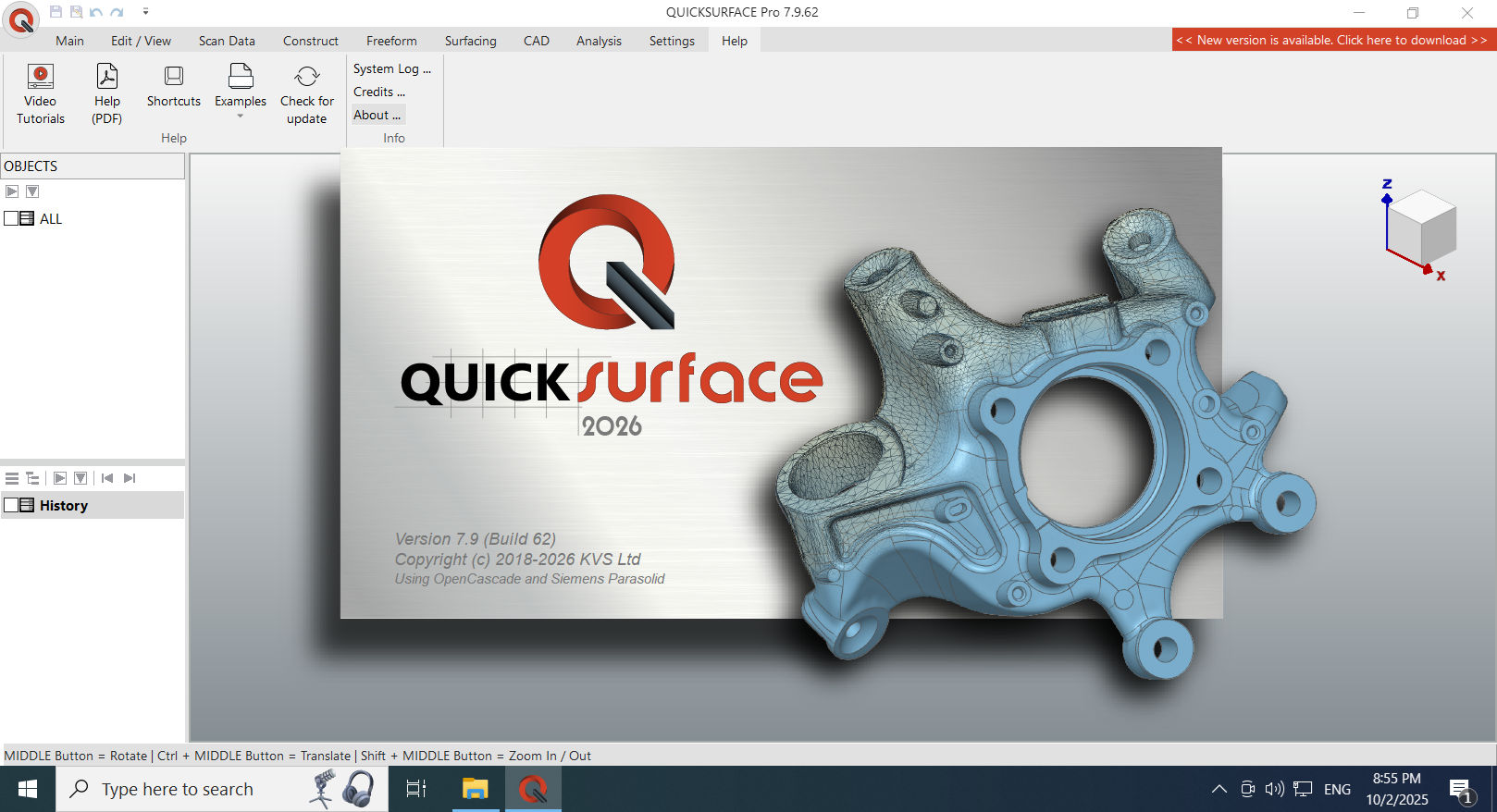Tick the checkbox beside History

tap(11, 505)
